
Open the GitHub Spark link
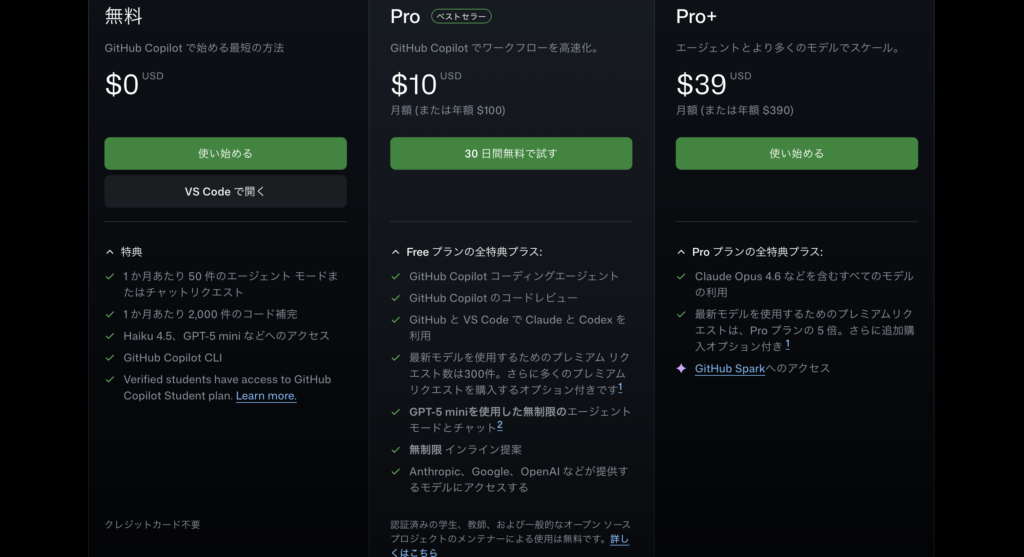[x=729, y=368]
